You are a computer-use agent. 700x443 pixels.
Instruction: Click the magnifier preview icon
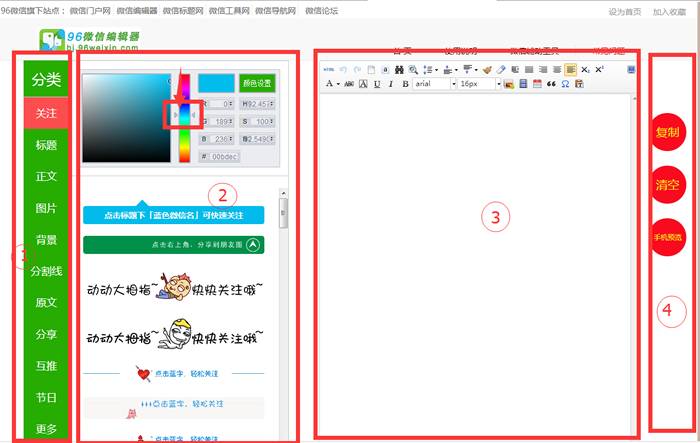point(413,70)
